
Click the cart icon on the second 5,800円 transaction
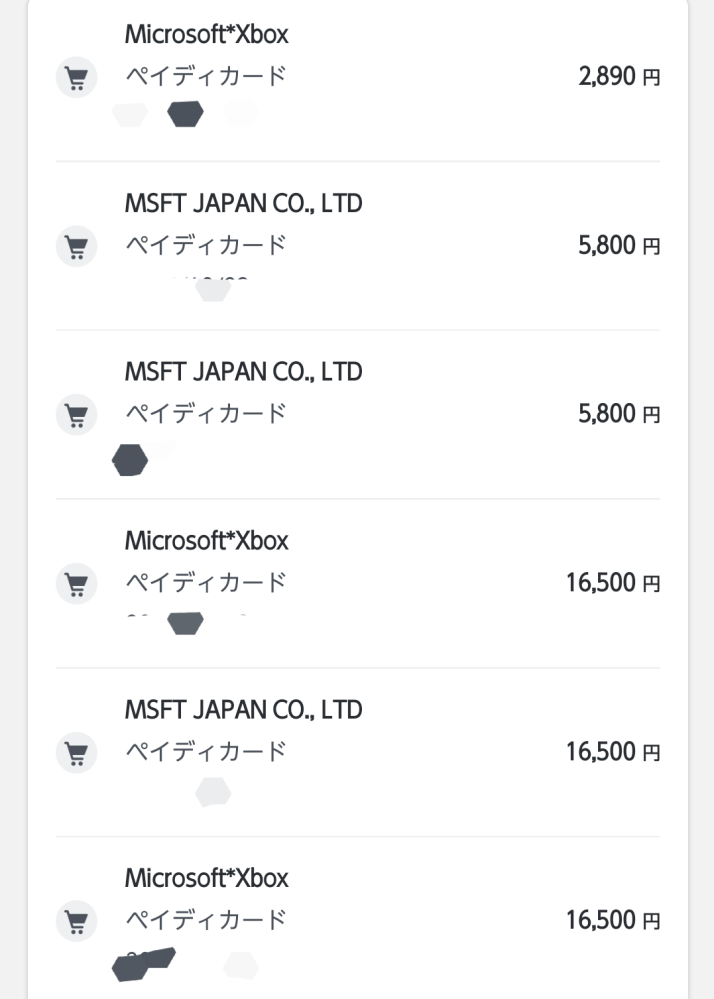pos(76,414)
